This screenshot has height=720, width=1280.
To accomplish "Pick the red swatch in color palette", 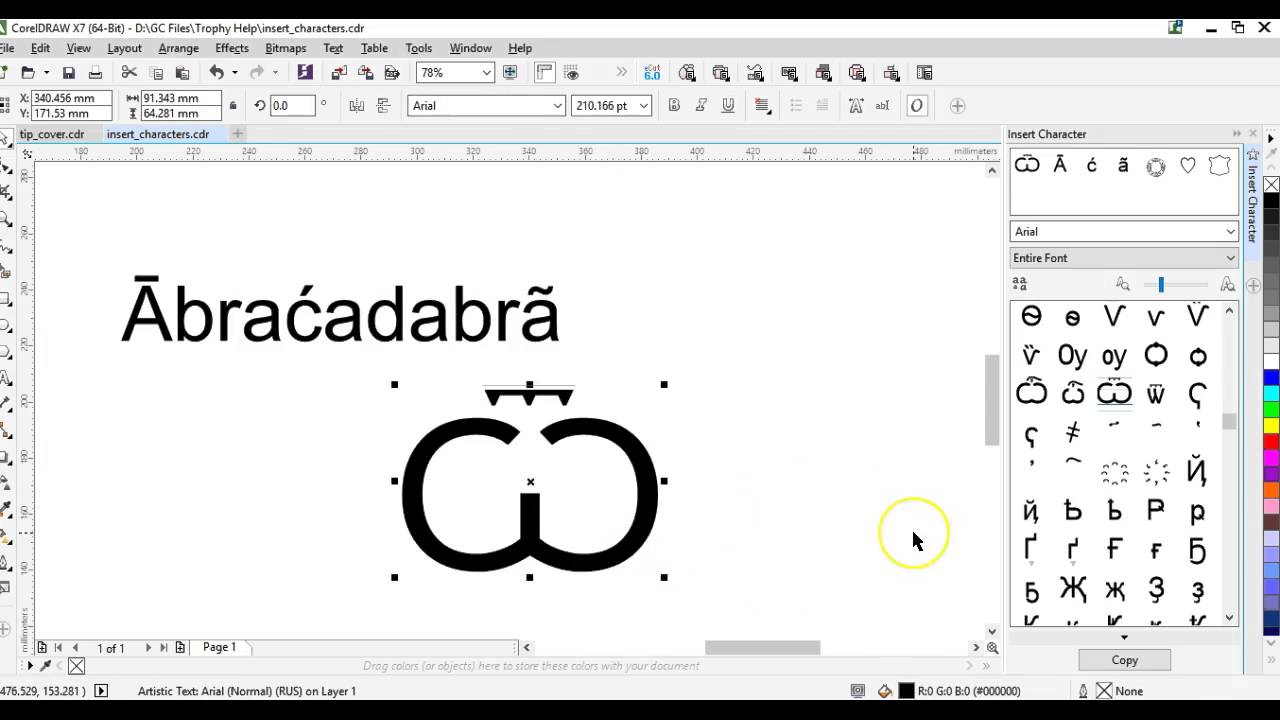I will pos(1271,442).
